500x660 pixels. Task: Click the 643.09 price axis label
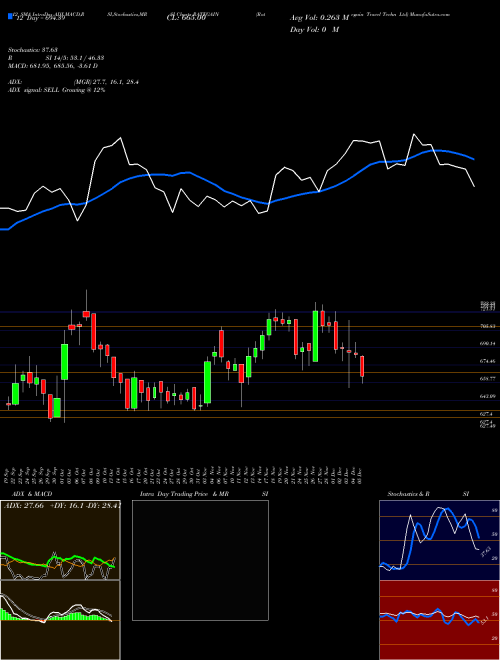tap(487, 397)
